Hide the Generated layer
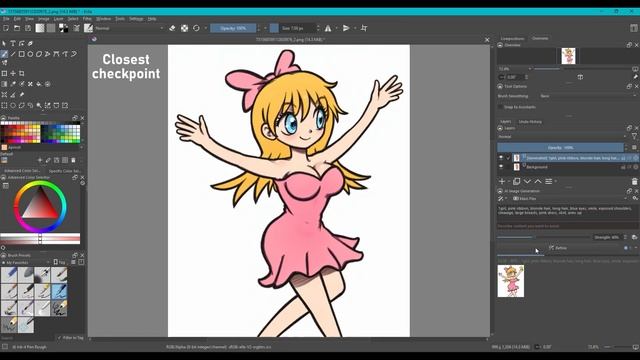 (501, 158)
